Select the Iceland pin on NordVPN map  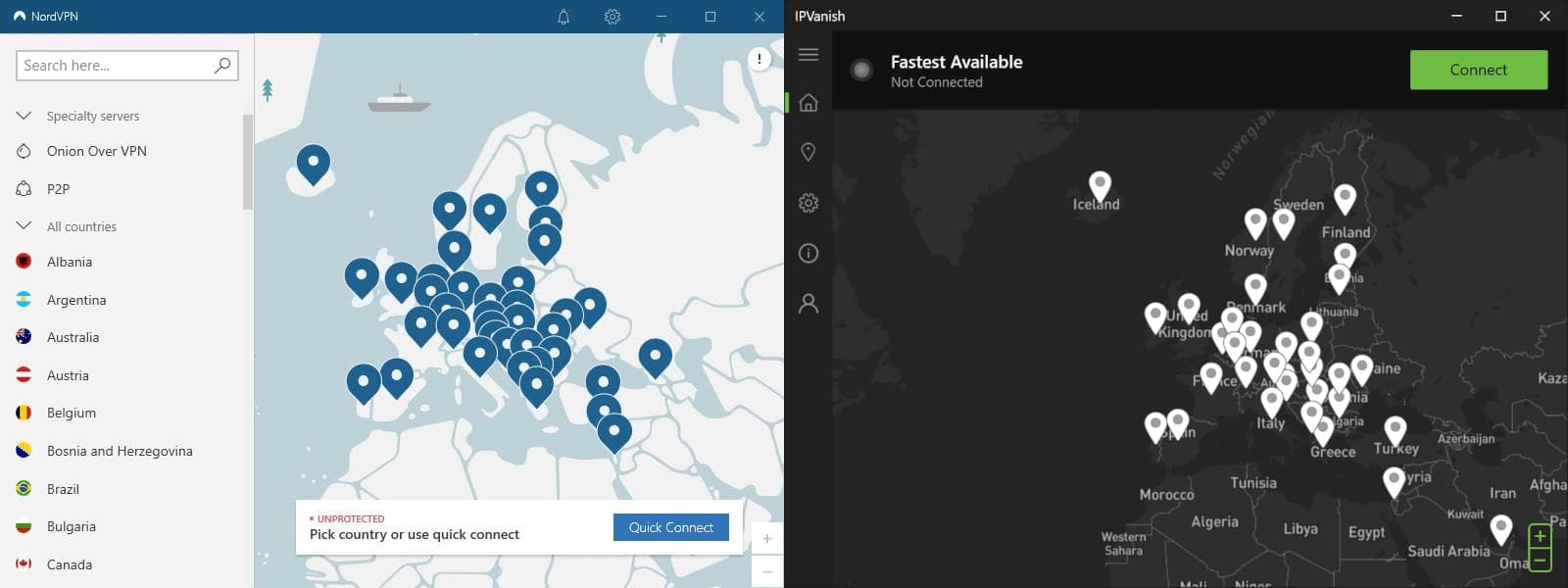[x=314, y=164]
